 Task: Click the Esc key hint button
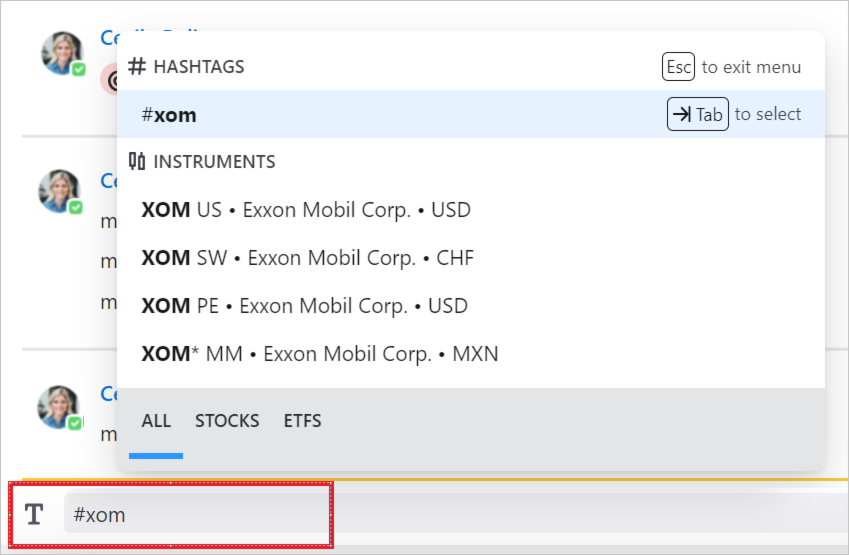click(678, 67)
